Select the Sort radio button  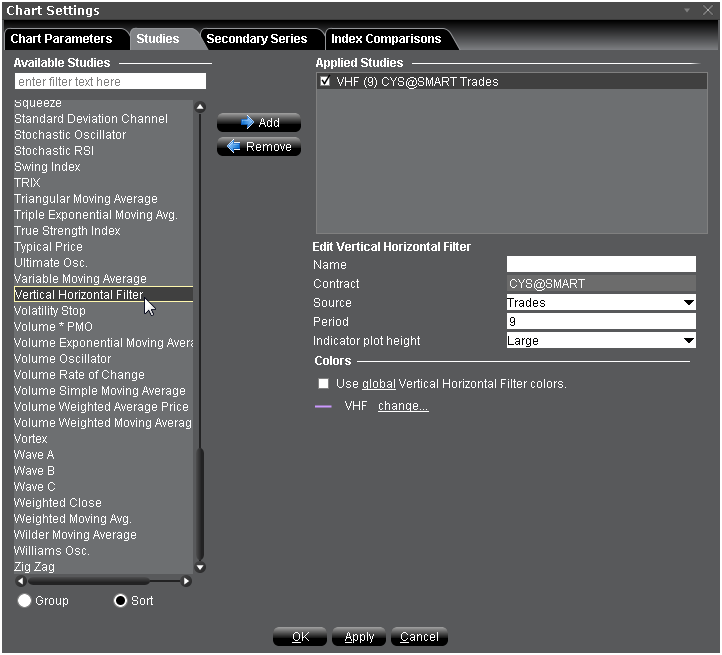point(121,600)
